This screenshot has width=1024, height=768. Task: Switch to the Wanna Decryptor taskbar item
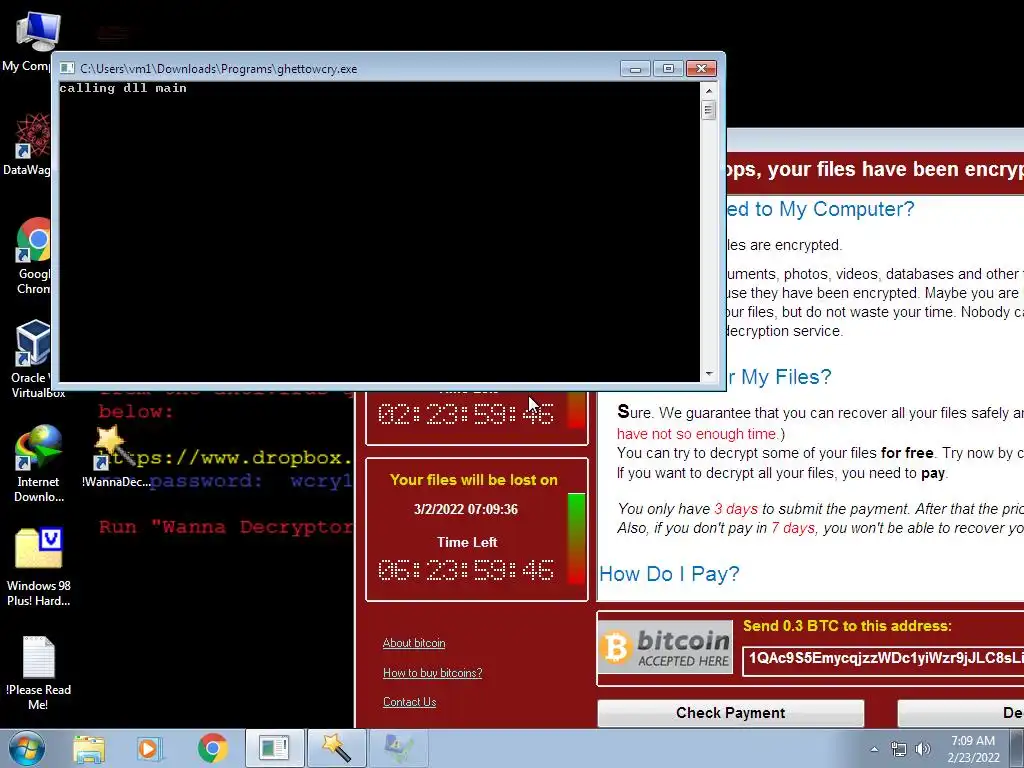pos(336,748)
